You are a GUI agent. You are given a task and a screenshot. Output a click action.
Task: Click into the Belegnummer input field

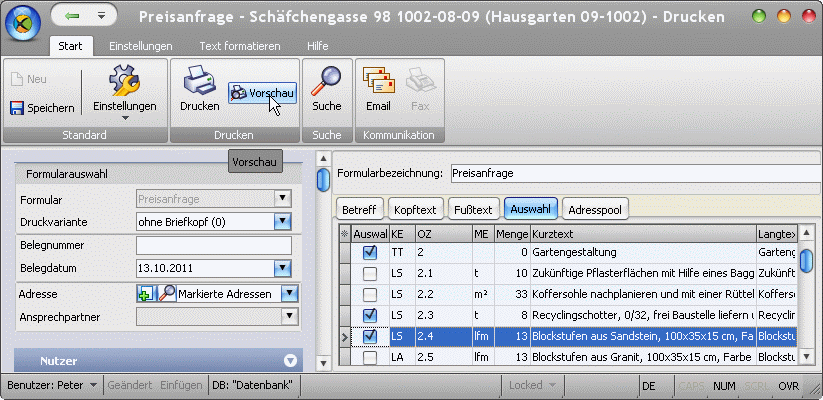coord(213,245)
